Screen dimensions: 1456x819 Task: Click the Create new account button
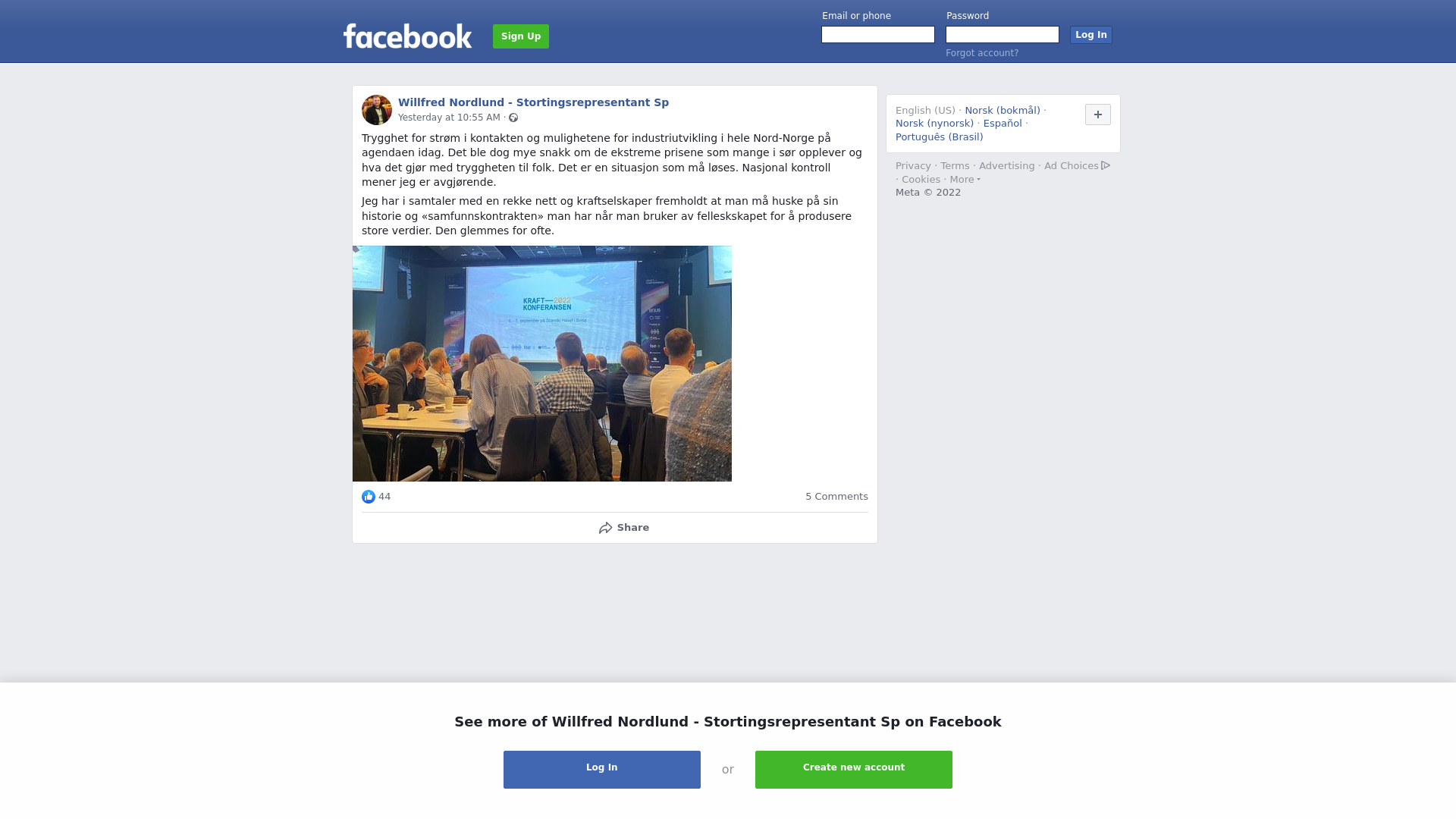click(854, 770)
